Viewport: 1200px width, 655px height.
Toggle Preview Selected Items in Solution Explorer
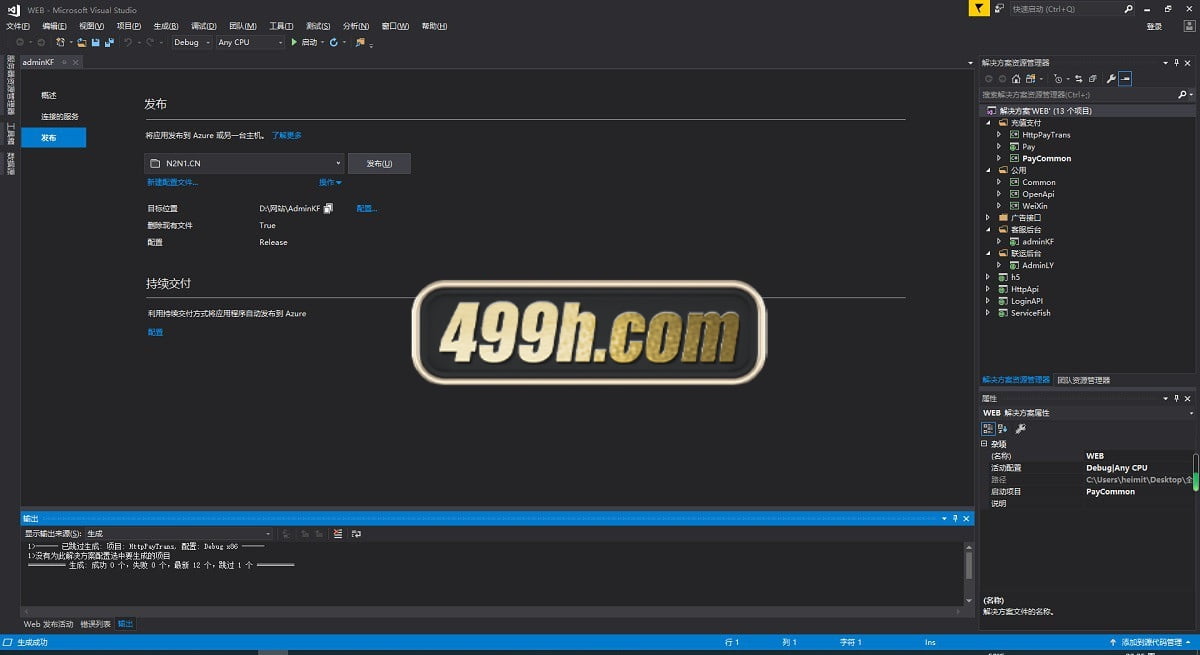tap(1125, 78)
